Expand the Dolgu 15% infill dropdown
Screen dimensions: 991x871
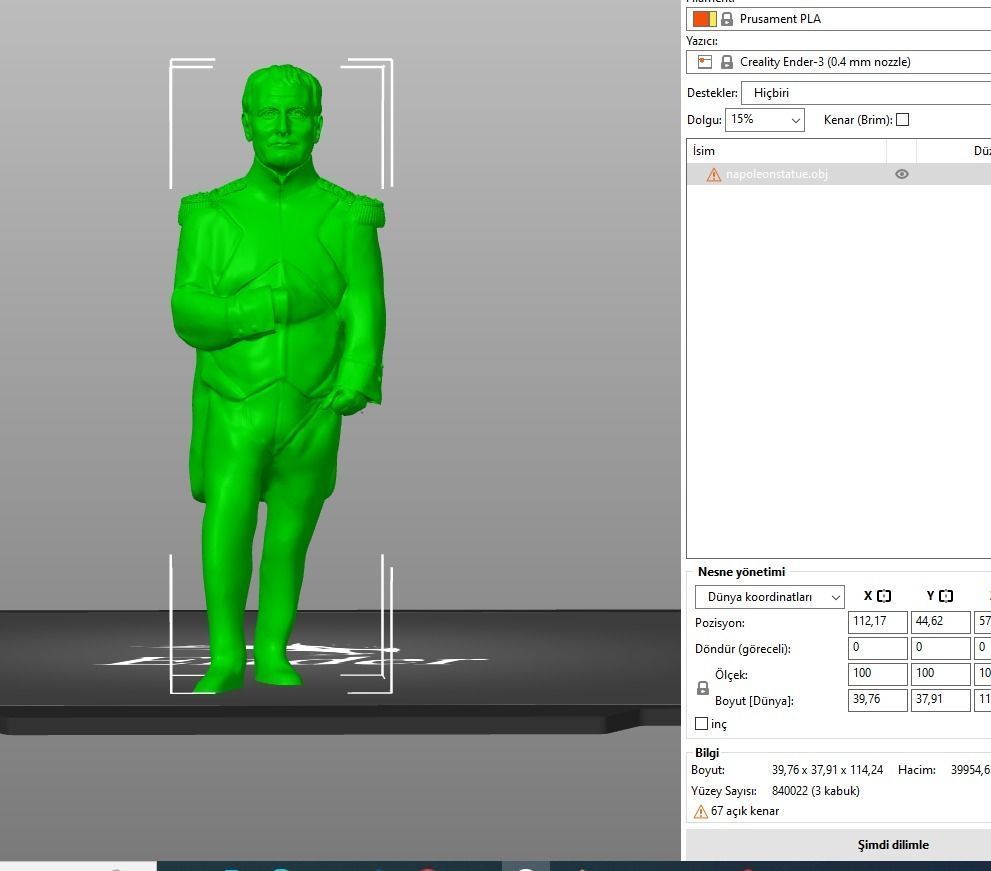click(765, 119)
